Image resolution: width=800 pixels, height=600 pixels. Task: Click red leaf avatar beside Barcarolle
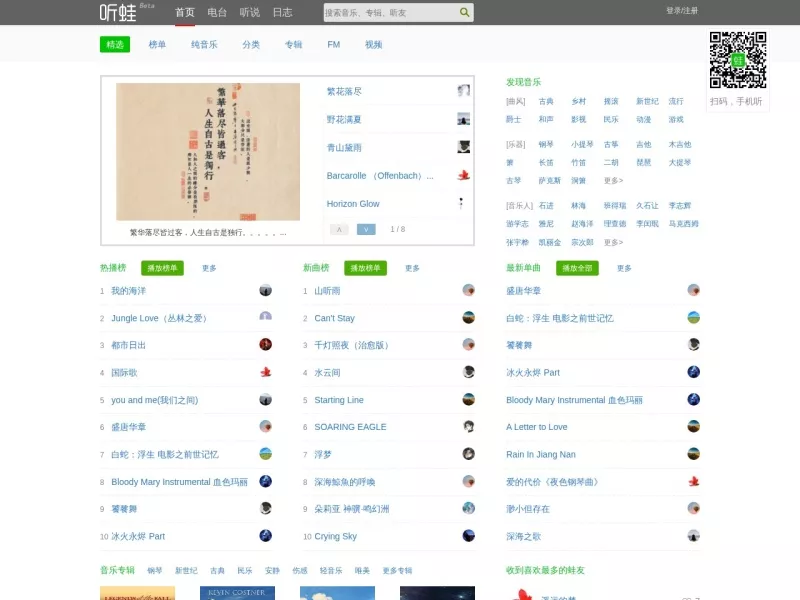463,175
